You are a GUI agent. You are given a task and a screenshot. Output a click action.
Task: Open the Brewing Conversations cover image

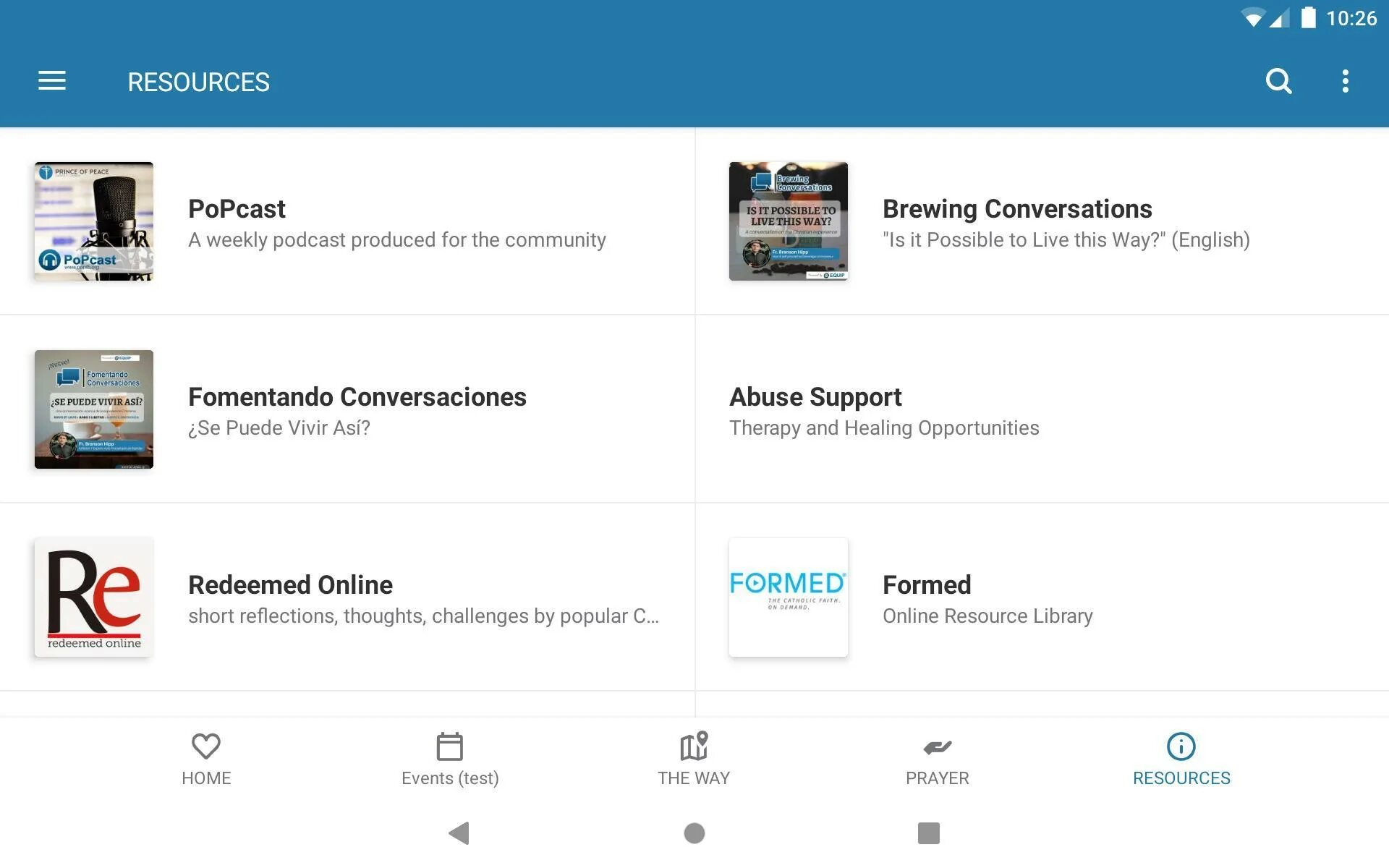click(789, 221)
